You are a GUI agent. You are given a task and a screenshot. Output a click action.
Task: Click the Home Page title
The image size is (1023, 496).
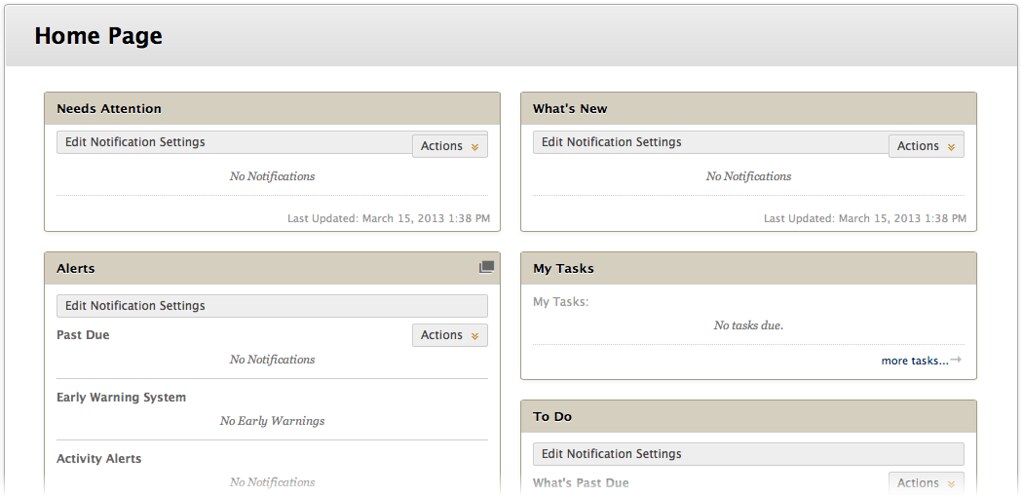tap(99, 35)
